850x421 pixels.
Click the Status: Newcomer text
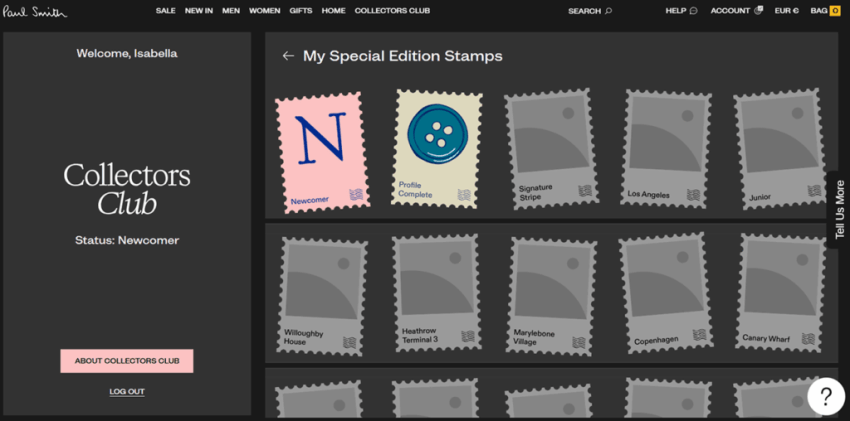tap(127, 240)
